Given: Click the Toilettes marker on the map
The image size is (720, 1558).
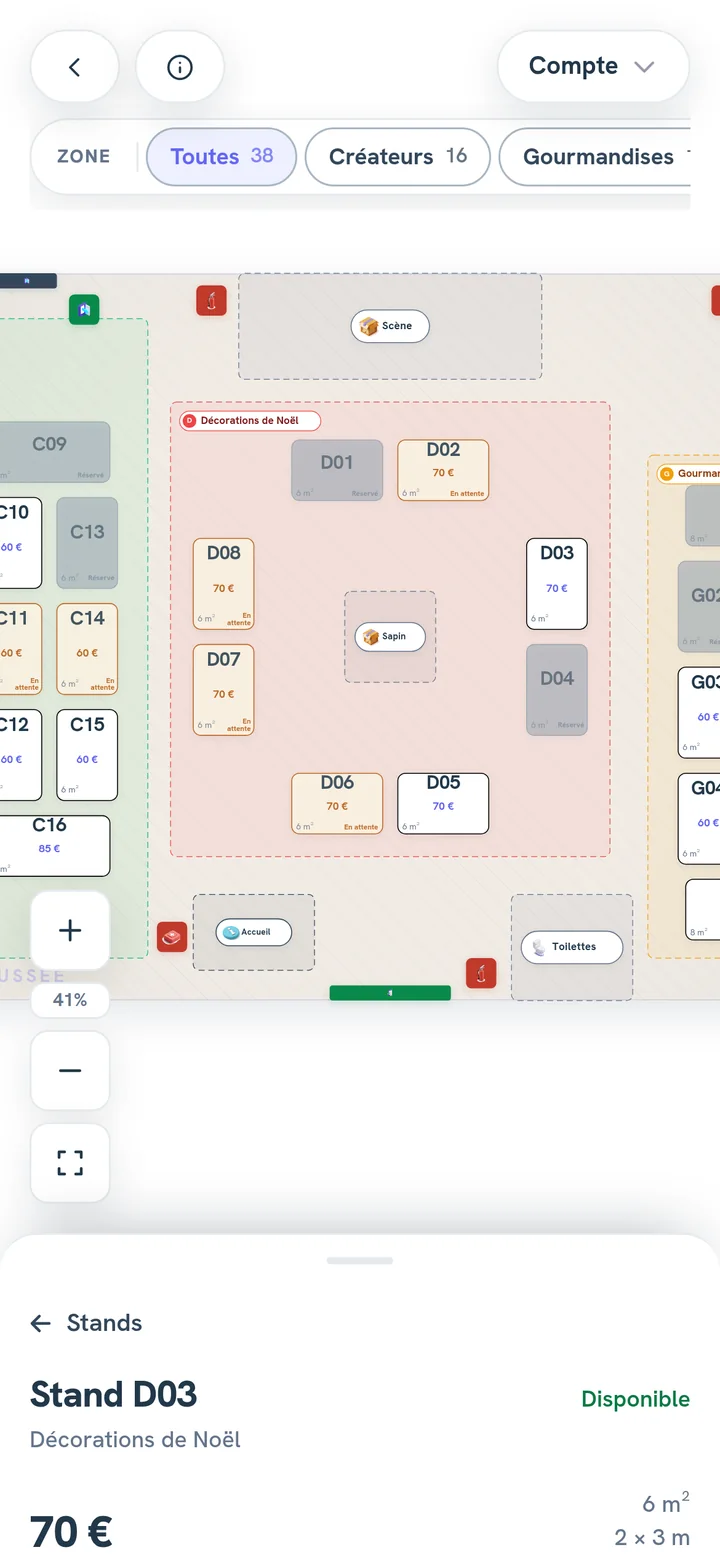Looking at the screenshot, I should [572, 947].
